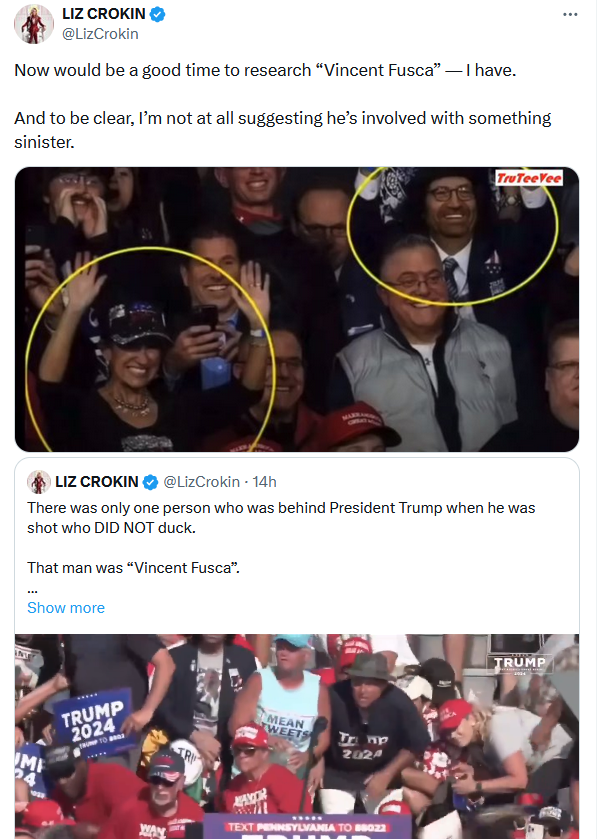
Task: Open the rally video thumbnail at bottom
Action: (297, 736)
